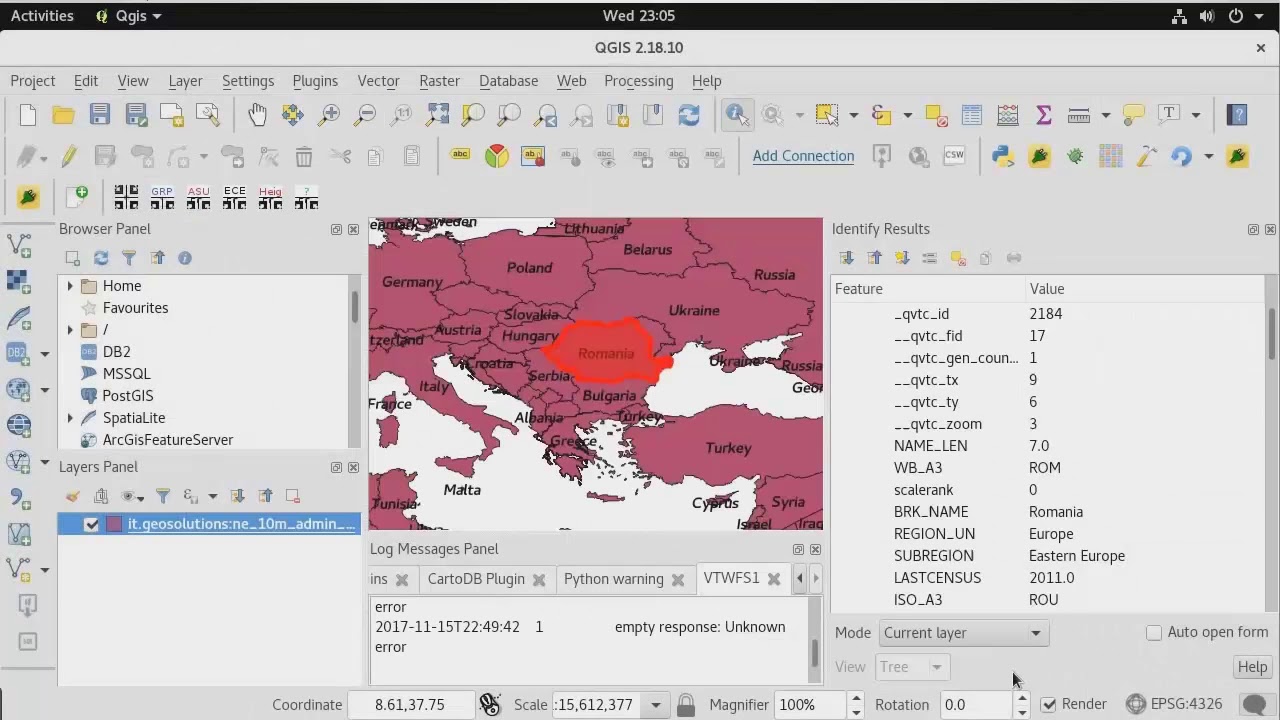Click the Browser Panel vertical scrollbar
Viewport: 1280px width, 720px height.
click(354, 306)
